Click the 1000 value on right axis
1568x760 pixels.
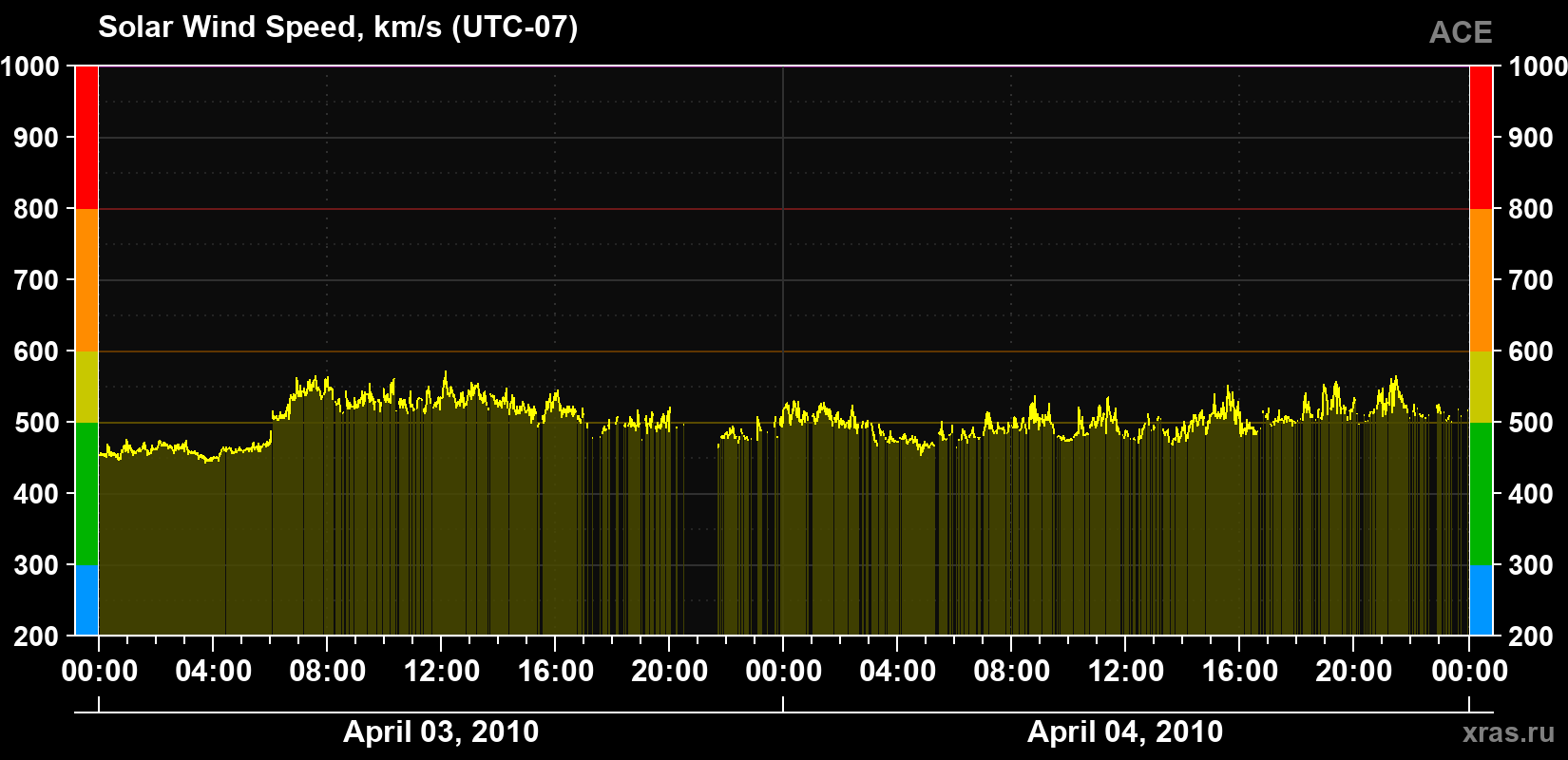point(1538,66)
